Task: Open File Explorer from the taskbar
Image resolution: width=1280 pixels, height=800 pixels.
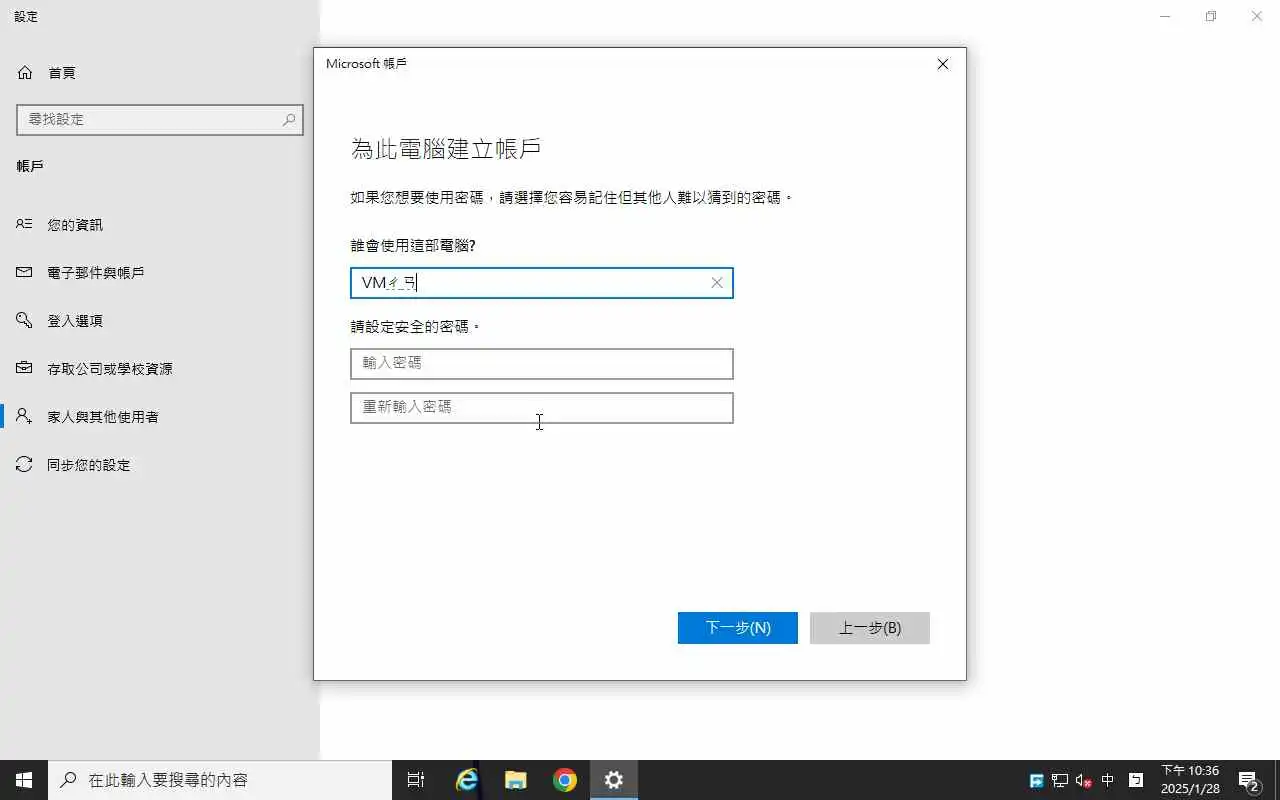Action: (x=515, y=780)
